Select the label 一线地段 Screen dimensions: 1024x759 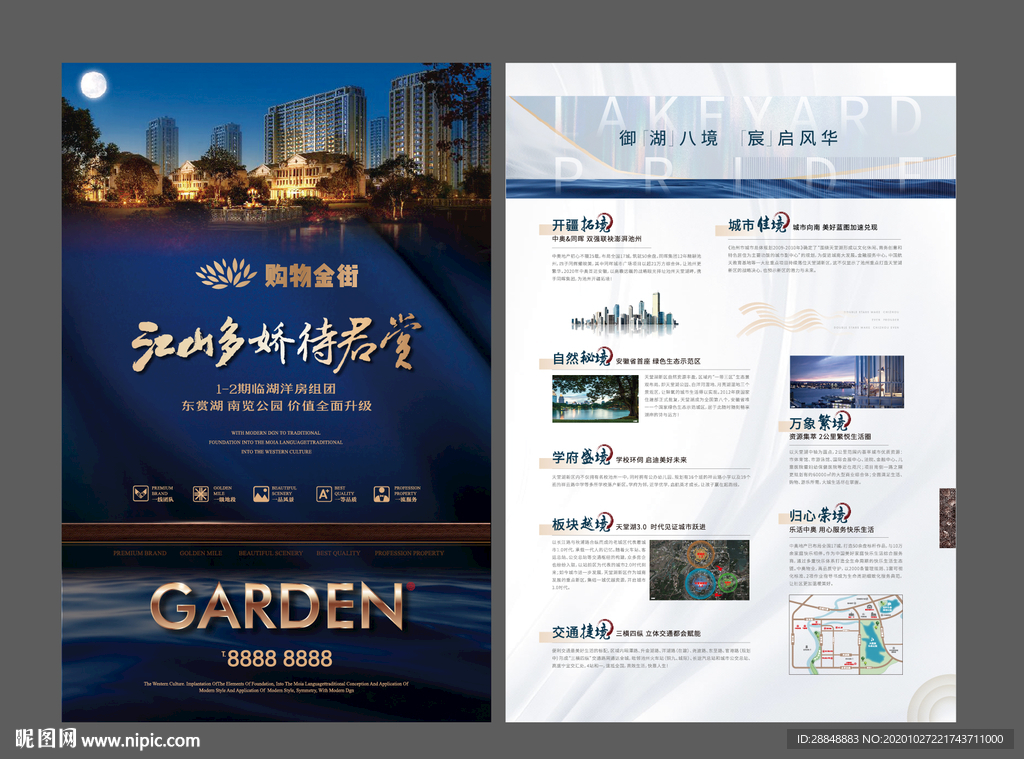(224, 500)
